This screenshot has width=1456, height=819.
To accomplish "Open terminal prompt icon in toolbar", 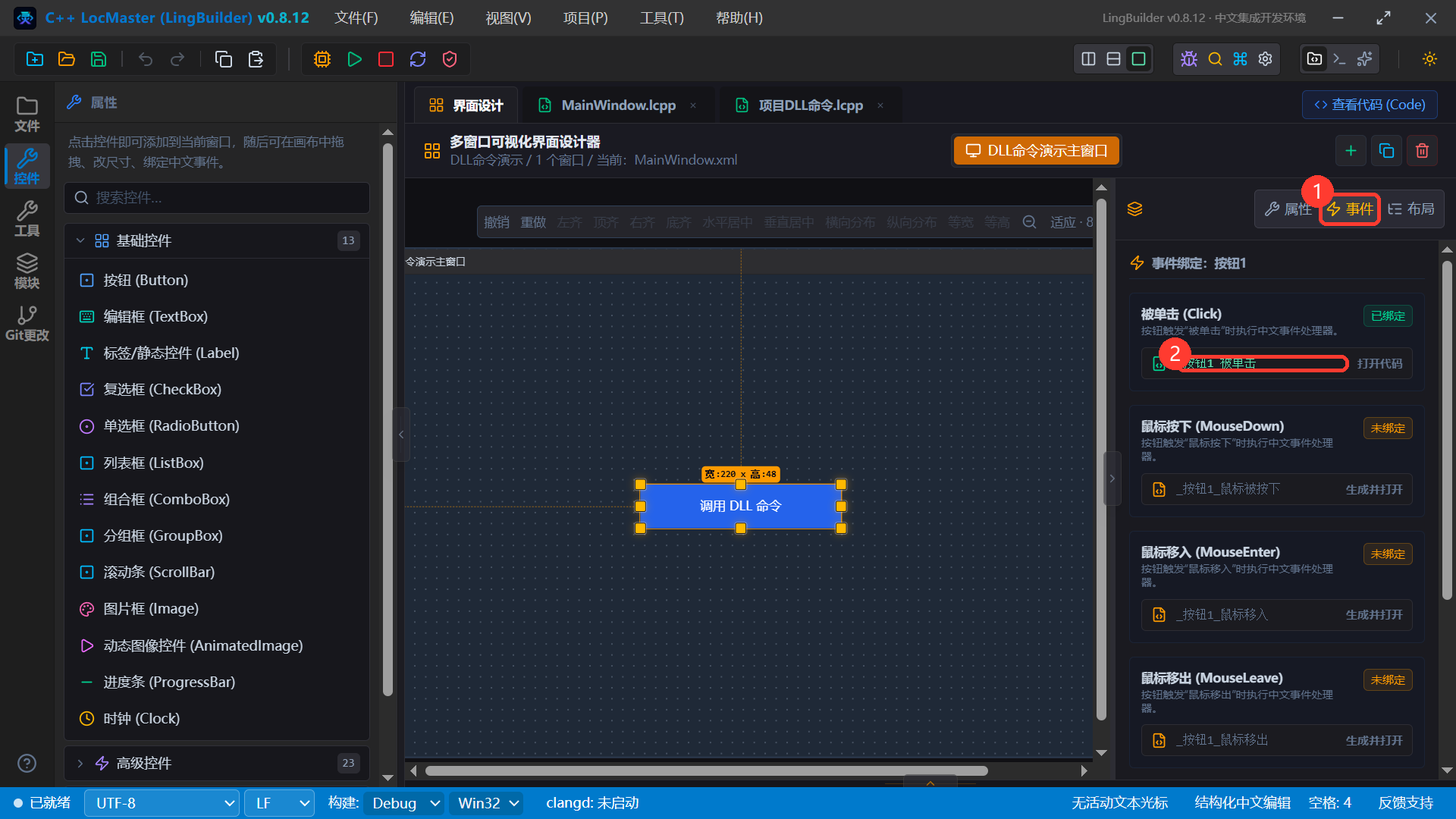I will click(x=1340, y=59).
